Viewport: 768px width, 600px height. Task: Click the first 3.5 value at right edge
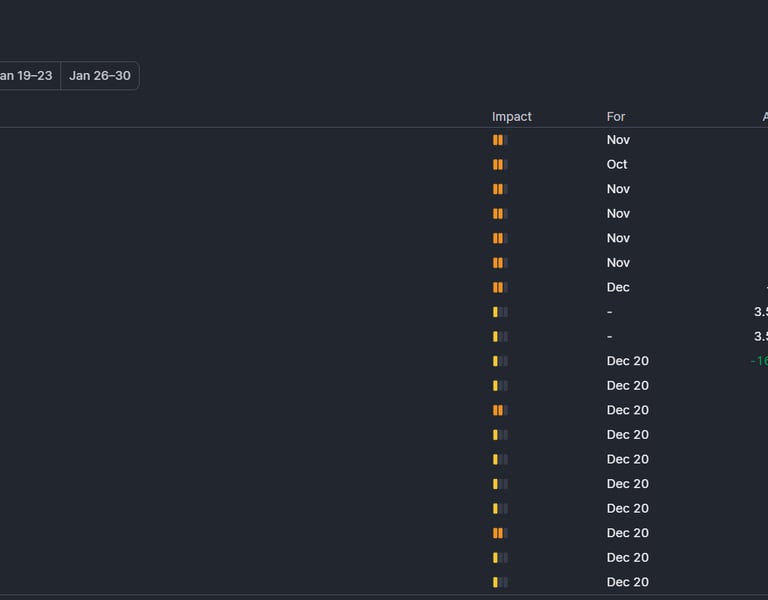(760, 312)
